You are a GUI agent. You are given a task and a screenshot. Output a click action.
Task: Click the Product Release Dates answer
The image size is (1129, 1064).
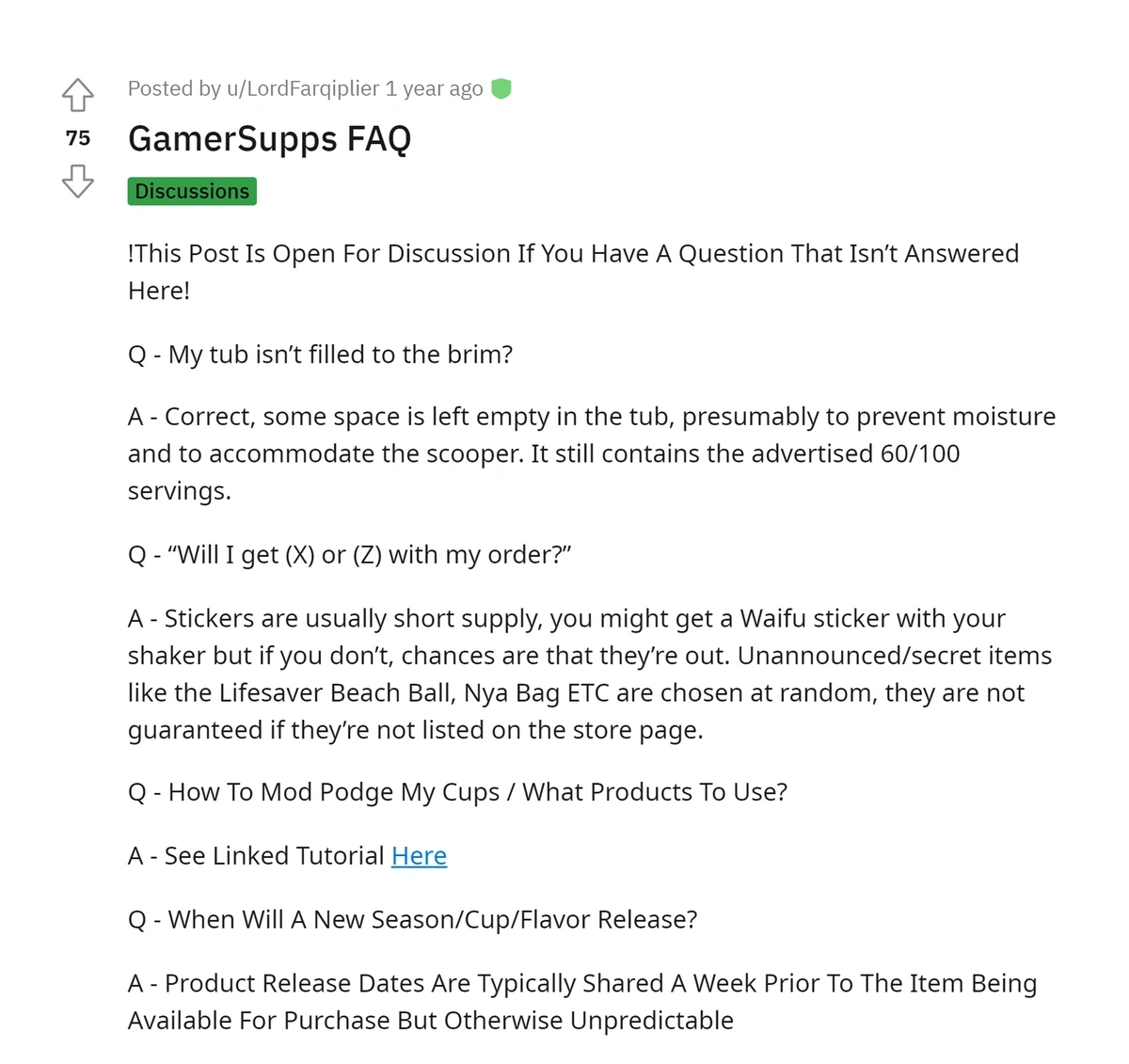582,1002
